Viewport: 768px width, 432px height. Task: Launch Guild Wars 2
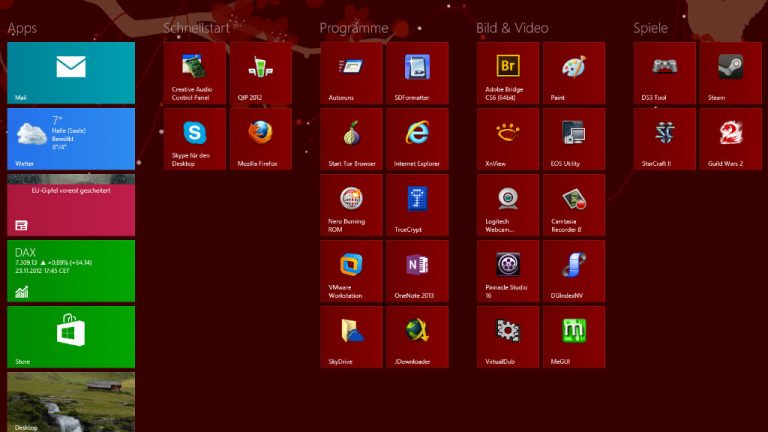(x=731, y=139)
